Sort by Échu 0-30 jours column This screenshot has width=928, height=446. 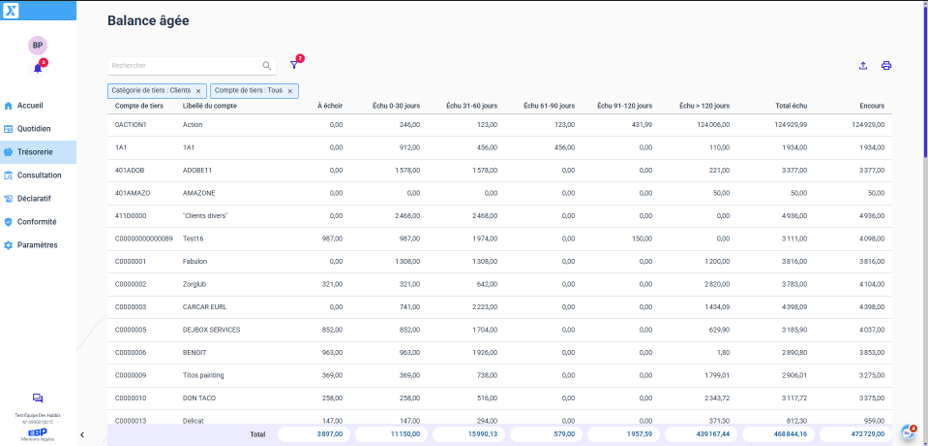pyautogui.click(x=397, y=106)
